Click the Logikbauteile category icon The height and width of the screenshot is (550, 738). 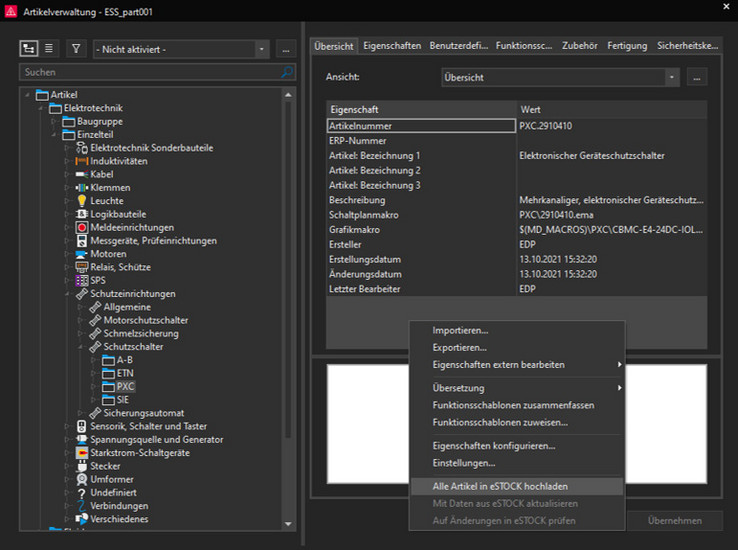82,214
